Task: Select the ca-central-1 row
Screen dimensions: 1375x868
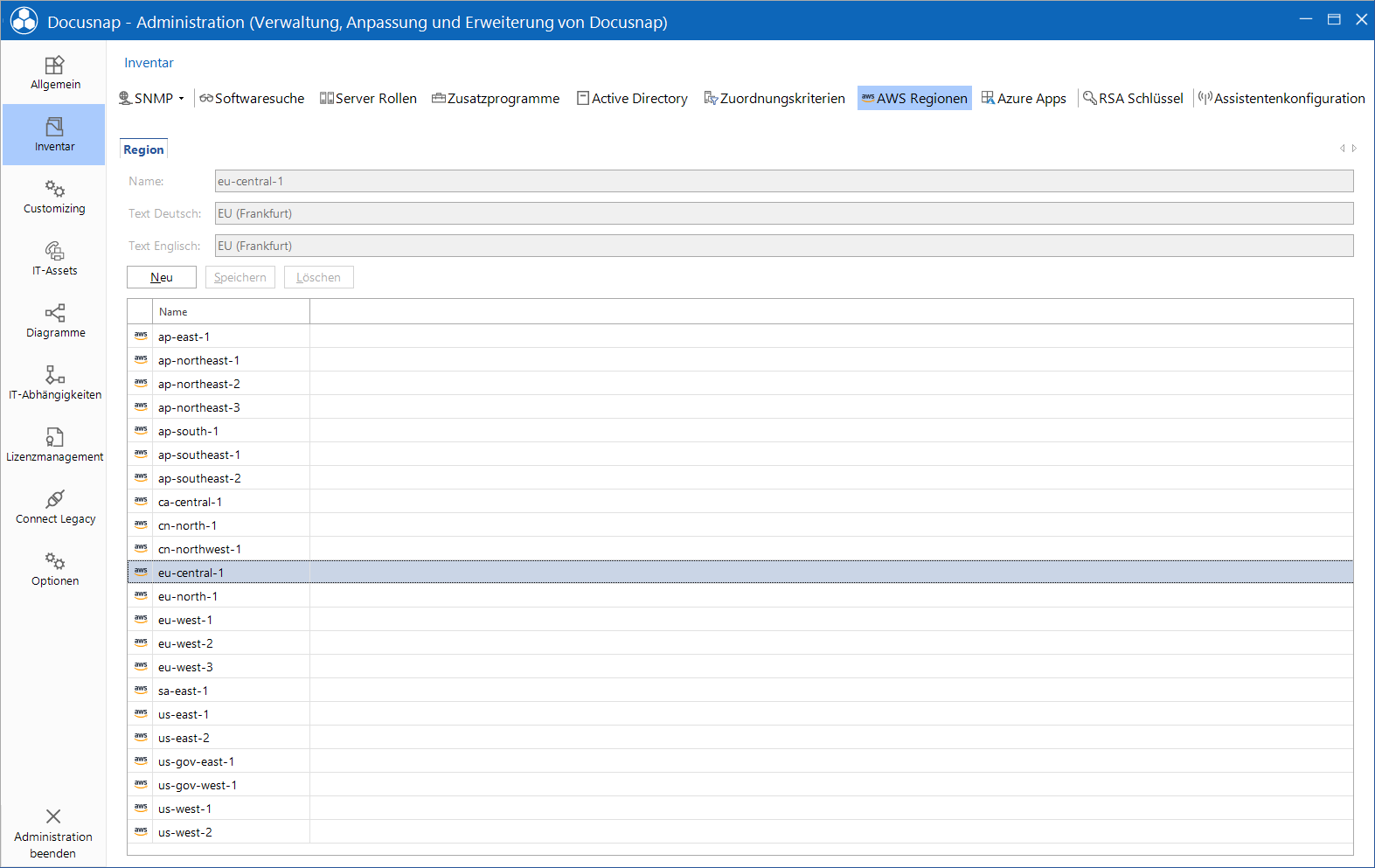Action: (740, 502)
